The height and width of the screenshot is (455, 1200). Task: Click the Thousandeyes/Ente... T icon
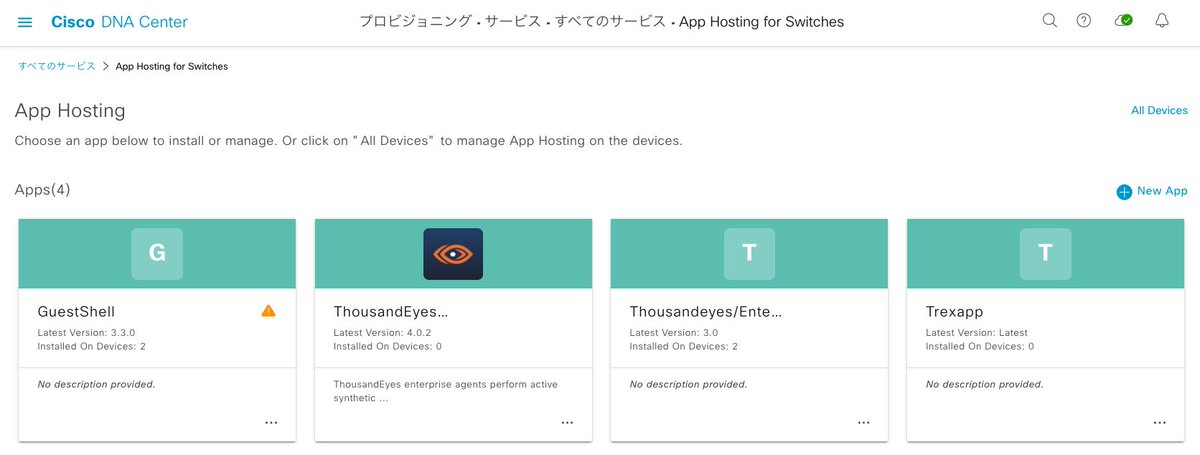tap(749, 254)
